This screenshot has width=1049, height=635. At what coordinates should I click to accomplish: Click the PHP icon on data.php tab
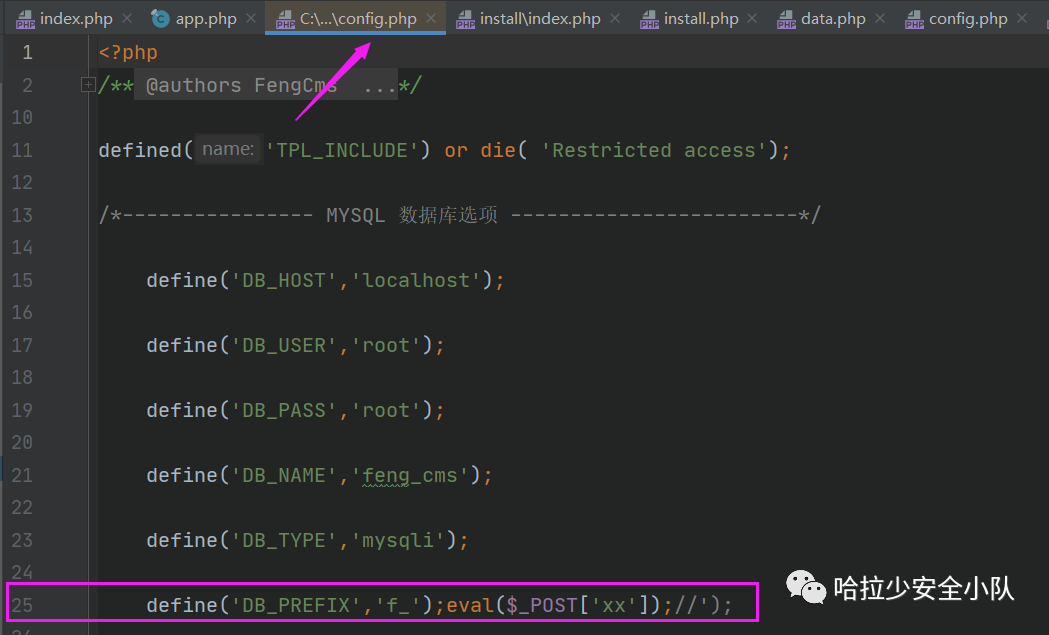tap(786, 19)
